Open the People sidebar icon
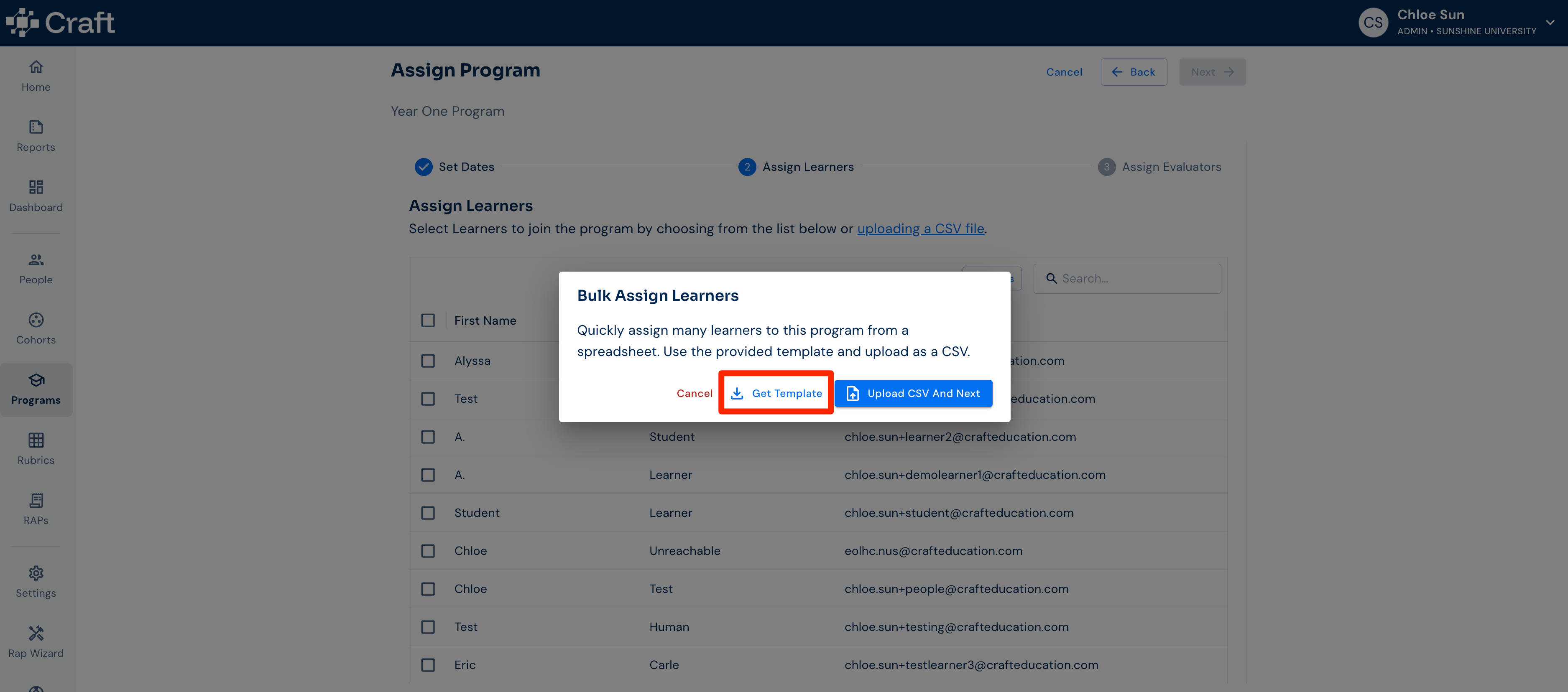 [36, 259]
